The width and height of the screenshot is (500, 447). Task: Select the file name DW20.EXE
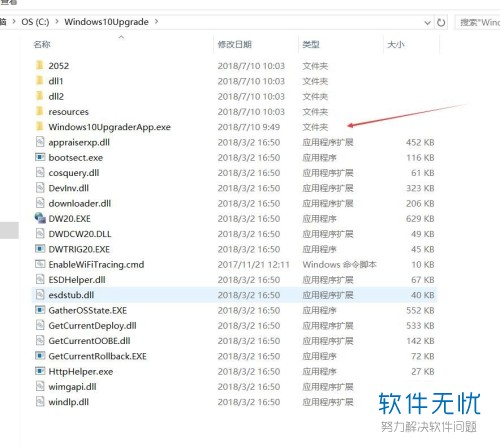pyautogui.click(x=69, y=219)
